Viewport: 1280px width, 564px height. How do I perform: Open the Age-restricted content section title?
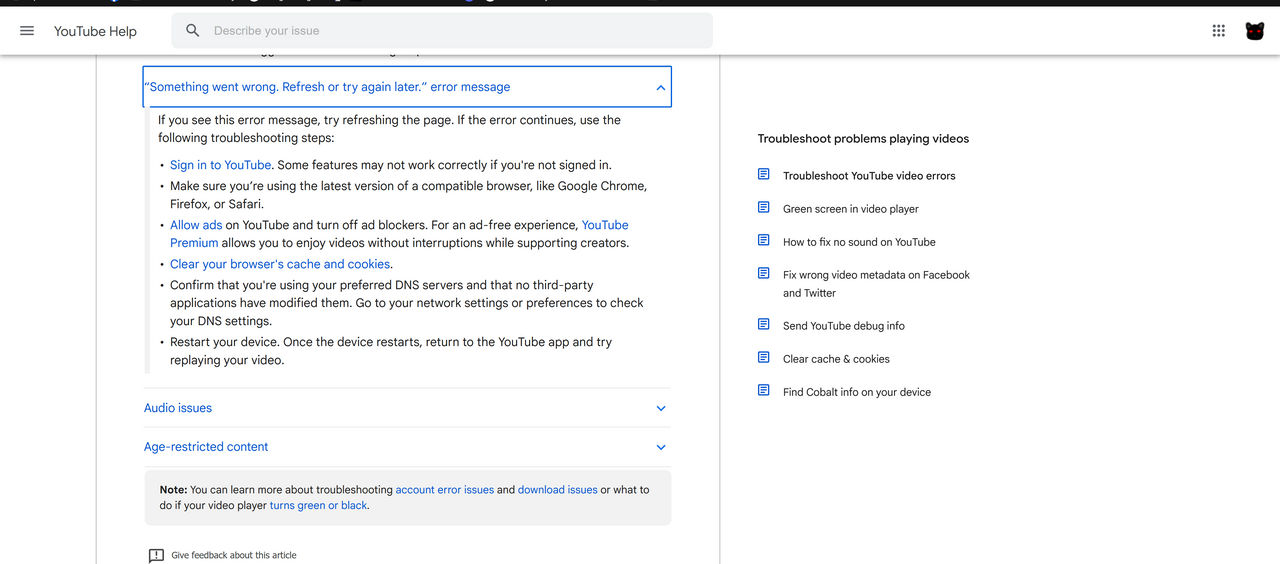point(206,447)
